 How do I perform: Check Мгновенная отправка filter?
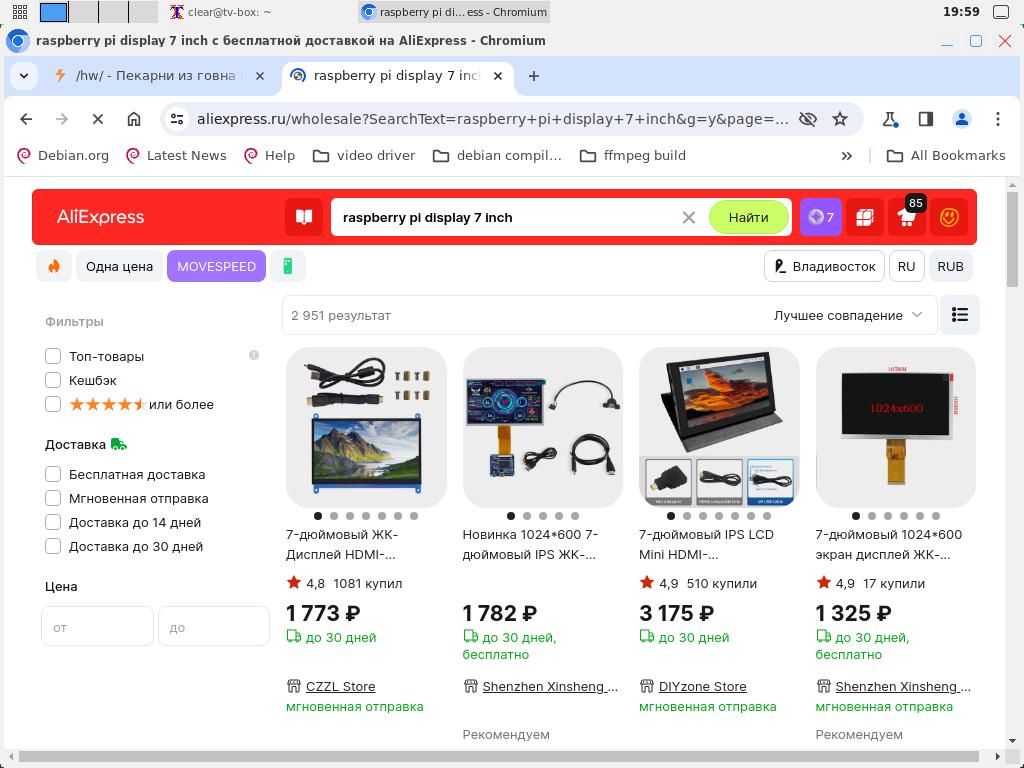53,498
